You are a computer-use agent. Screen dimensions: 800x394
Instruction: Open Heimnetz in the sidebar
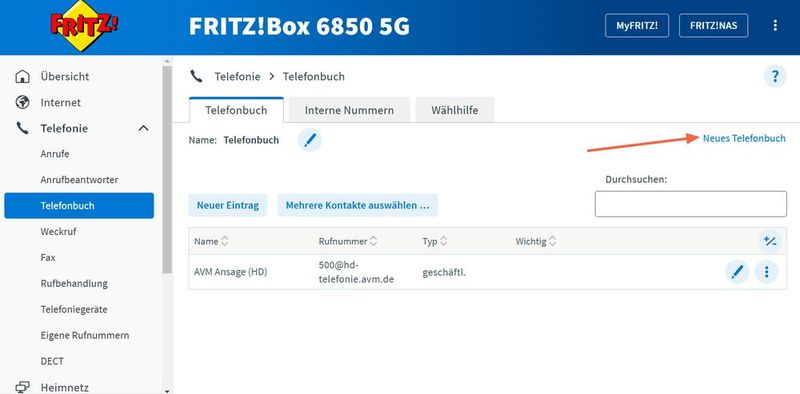point(64,387)
